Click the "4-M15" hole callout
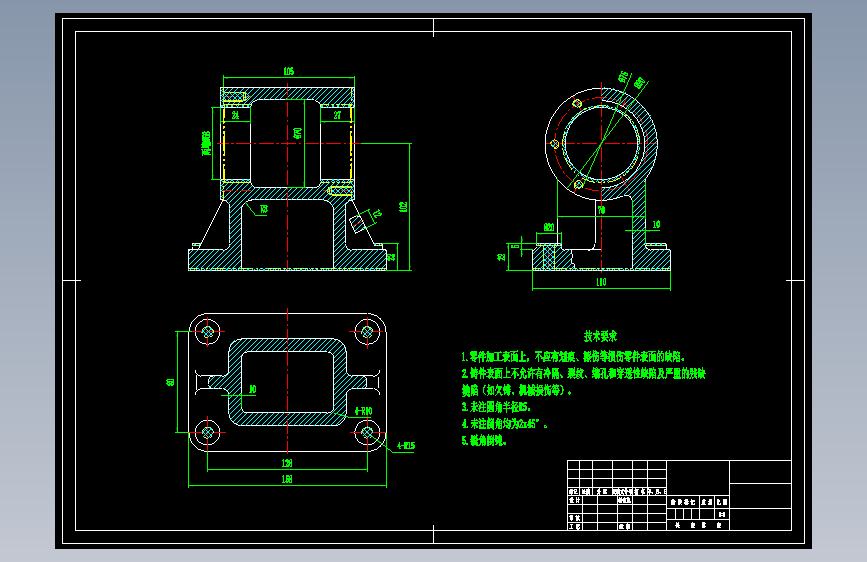 pos(406,445)
